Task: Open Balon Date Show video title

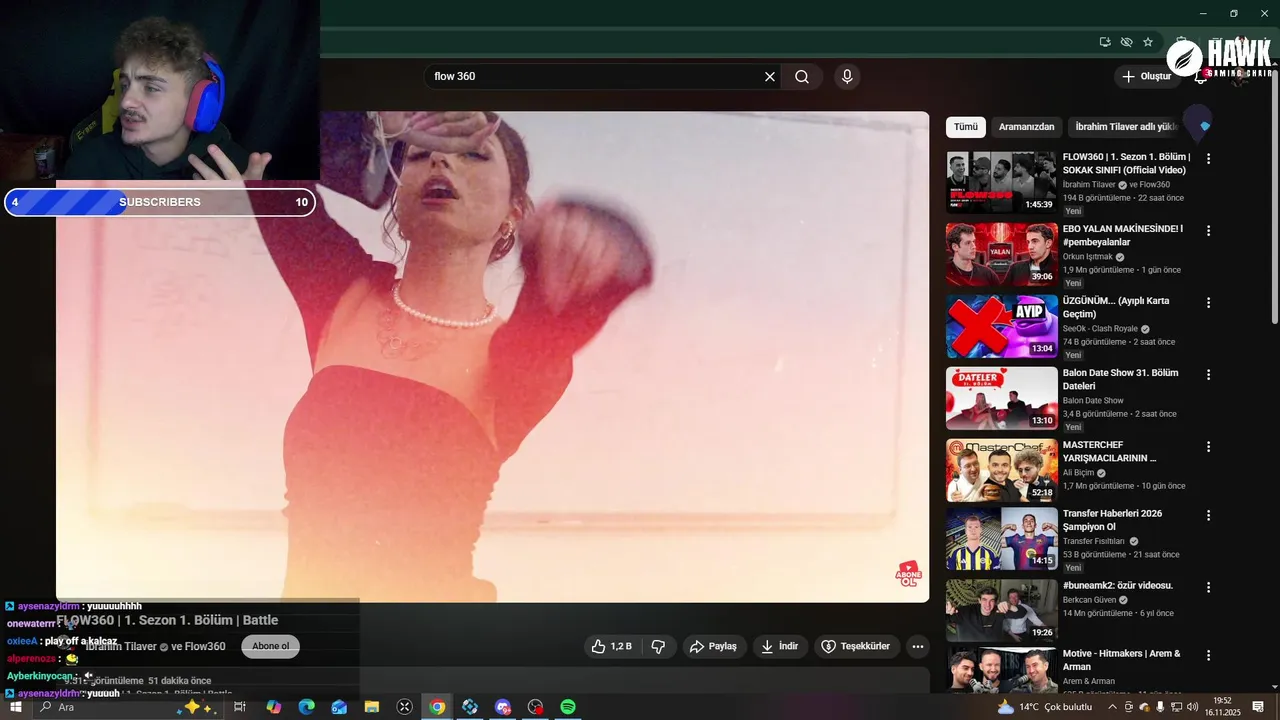Action: click(x=1120, y=379)
